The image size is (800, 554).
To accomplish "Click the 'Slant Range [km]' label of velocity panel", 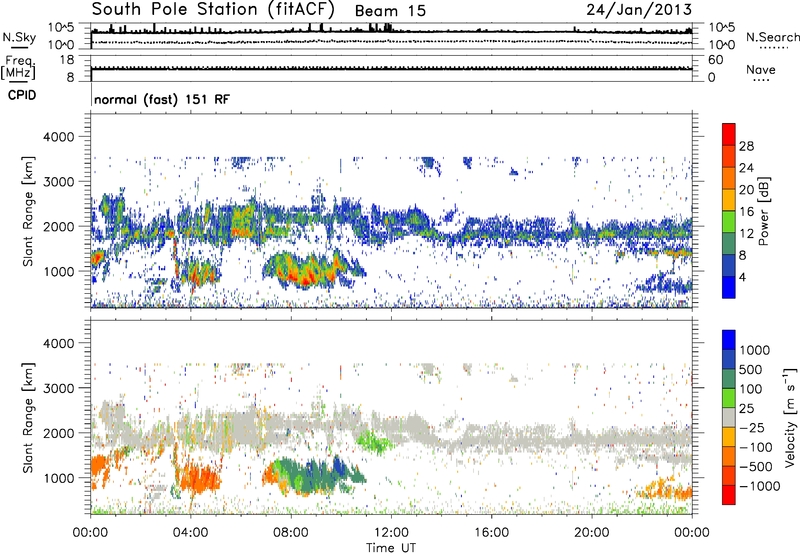I will [28, 418].
